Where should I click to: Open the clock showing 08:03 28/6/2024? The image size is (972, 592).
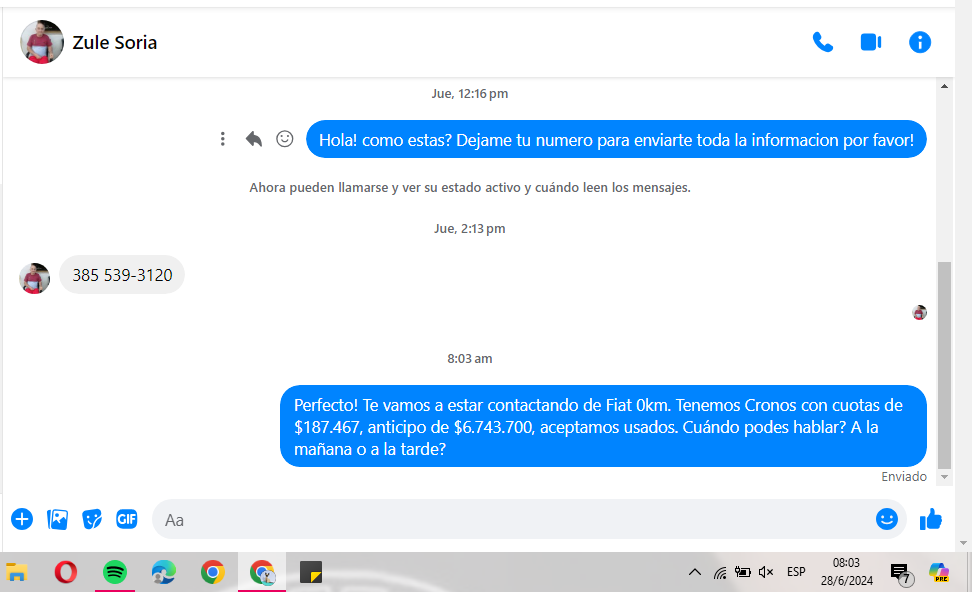pos(847,572)
